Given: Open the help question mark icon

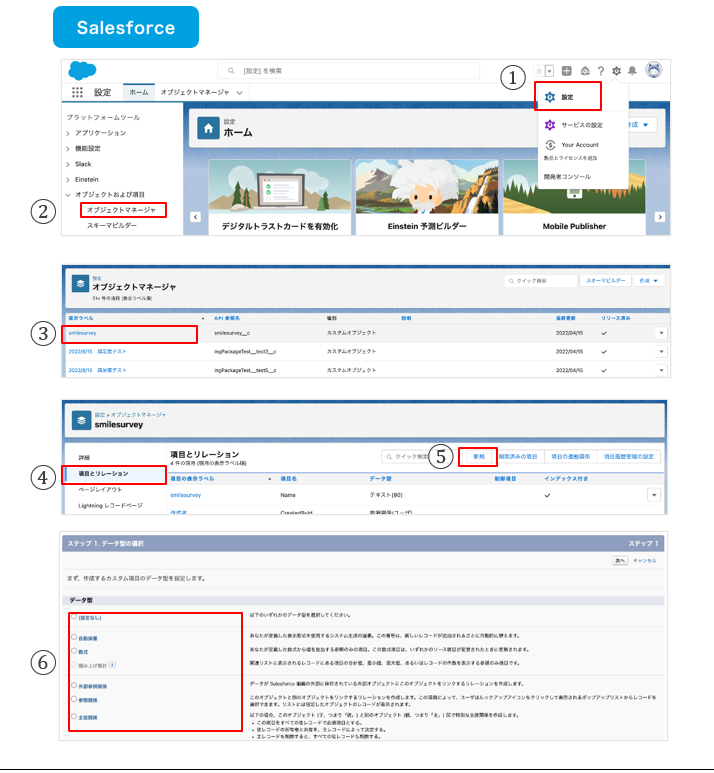Looking at the screenshot, I should pos(601,71).
